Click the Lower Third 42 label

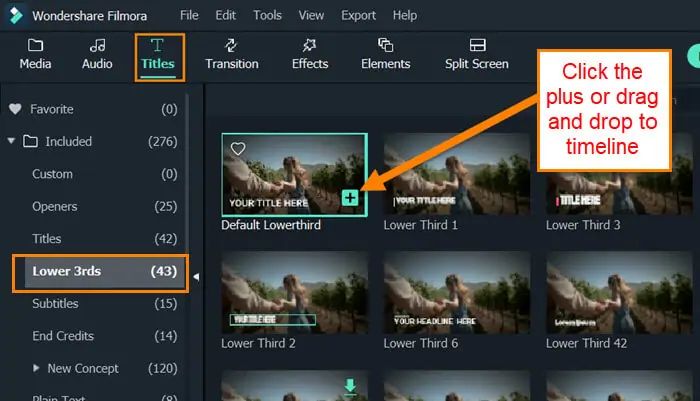586,343
